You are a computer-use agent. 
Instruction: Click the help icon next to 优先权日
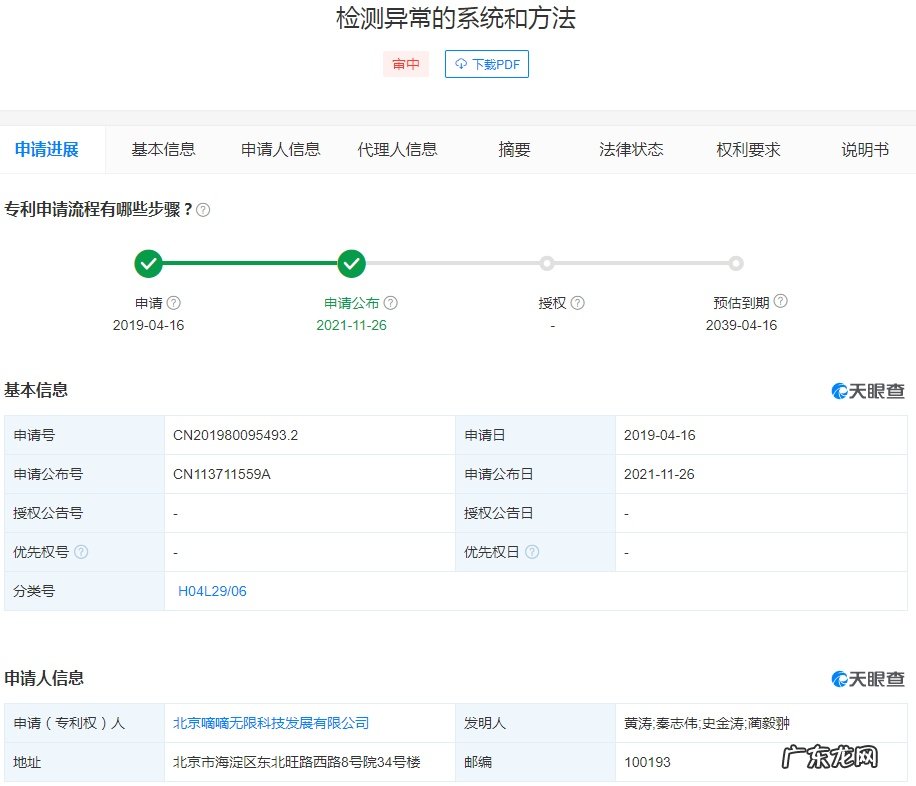pyautogui.click(x=533, y=551)
